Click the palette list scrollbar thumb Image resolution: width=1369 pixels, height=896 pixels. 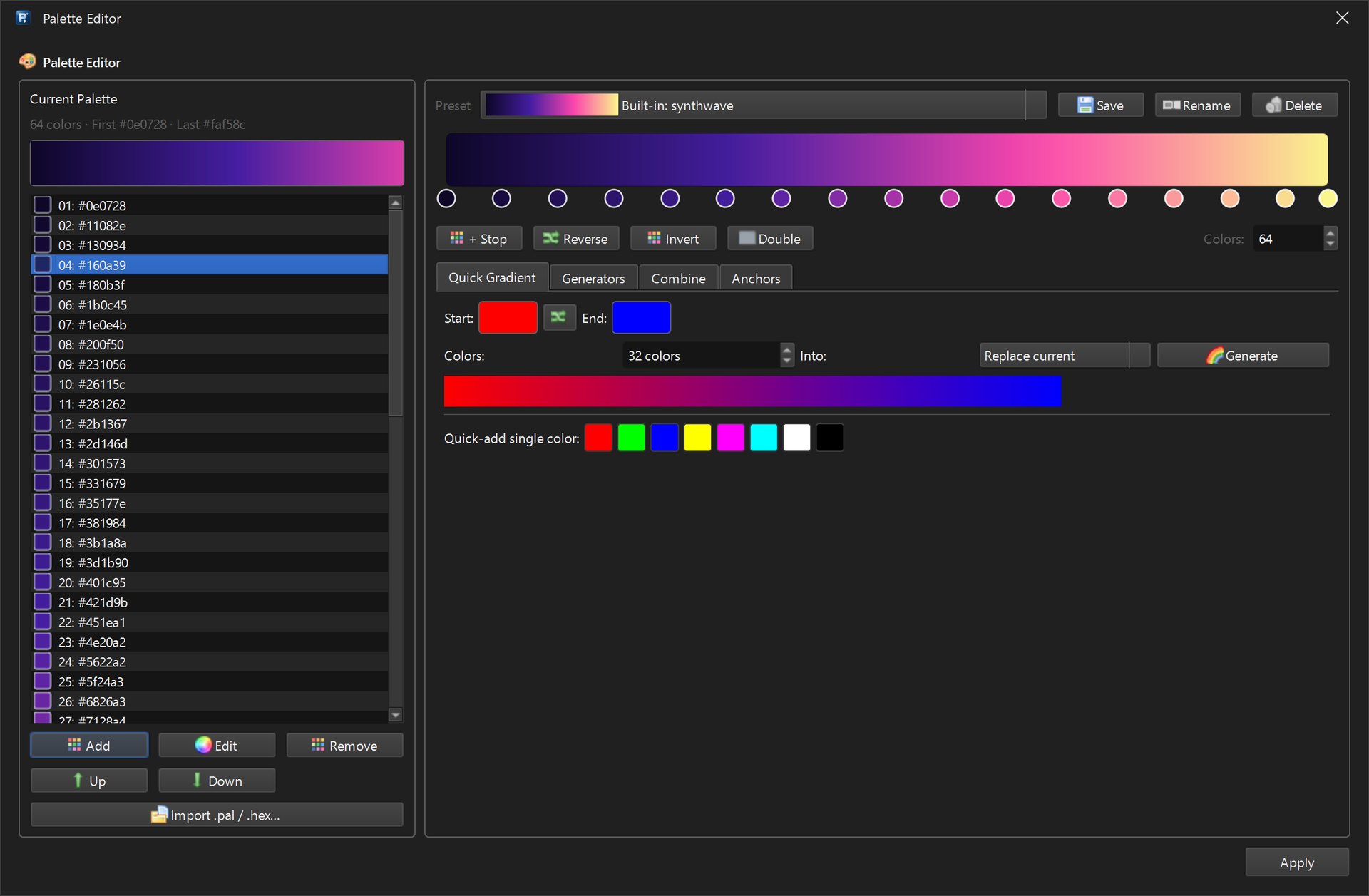coord(396,312)
